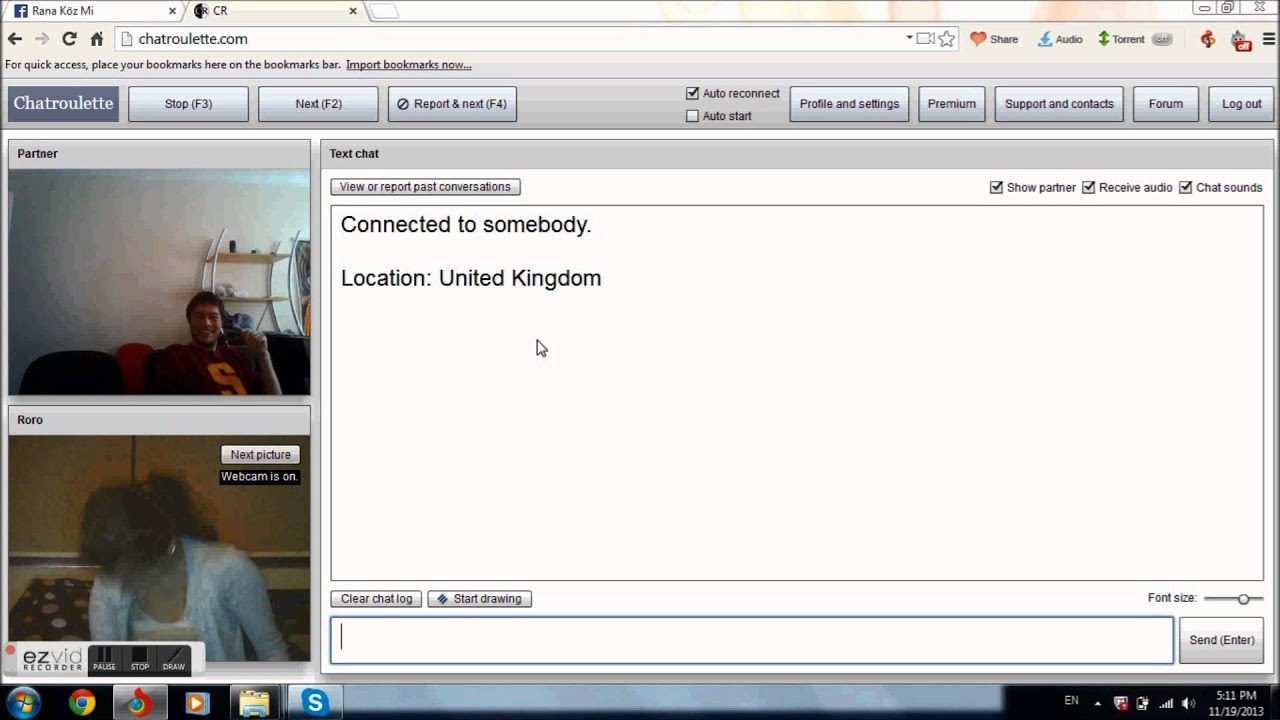Expand the address bar dropdown arrow
This screenshot has width=1280, height=720.
point(909,38)
